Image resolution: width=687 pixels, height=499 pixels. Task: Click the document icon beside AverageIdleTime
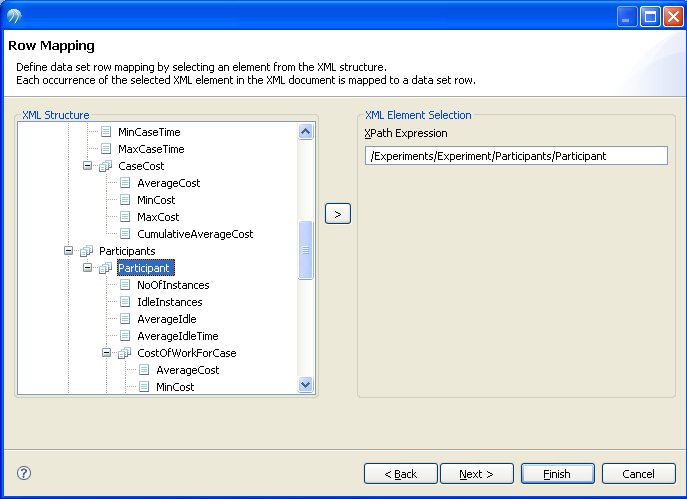tap(125, 336)
